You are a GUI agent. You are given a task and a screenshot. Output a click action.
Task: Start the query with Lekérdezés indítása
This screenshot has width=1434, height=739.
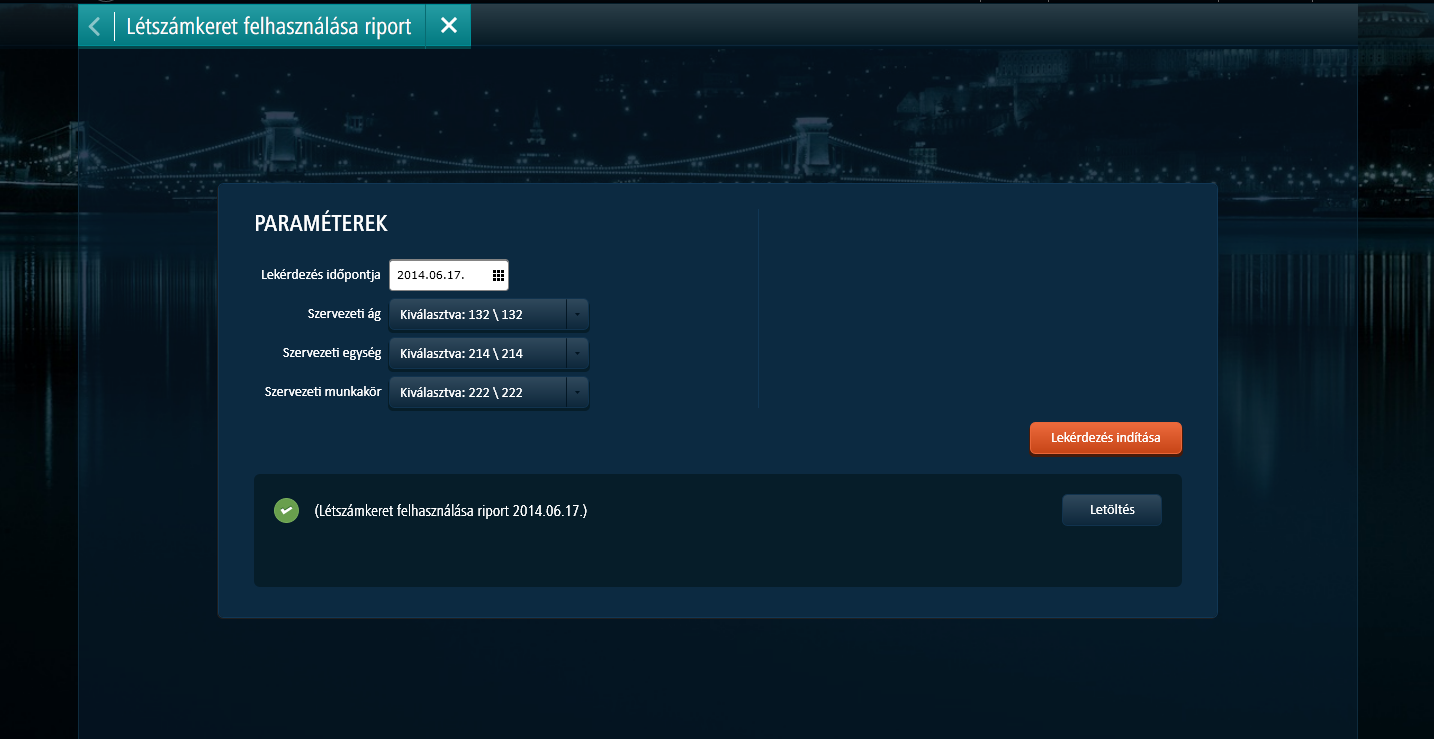(1106, 438)
